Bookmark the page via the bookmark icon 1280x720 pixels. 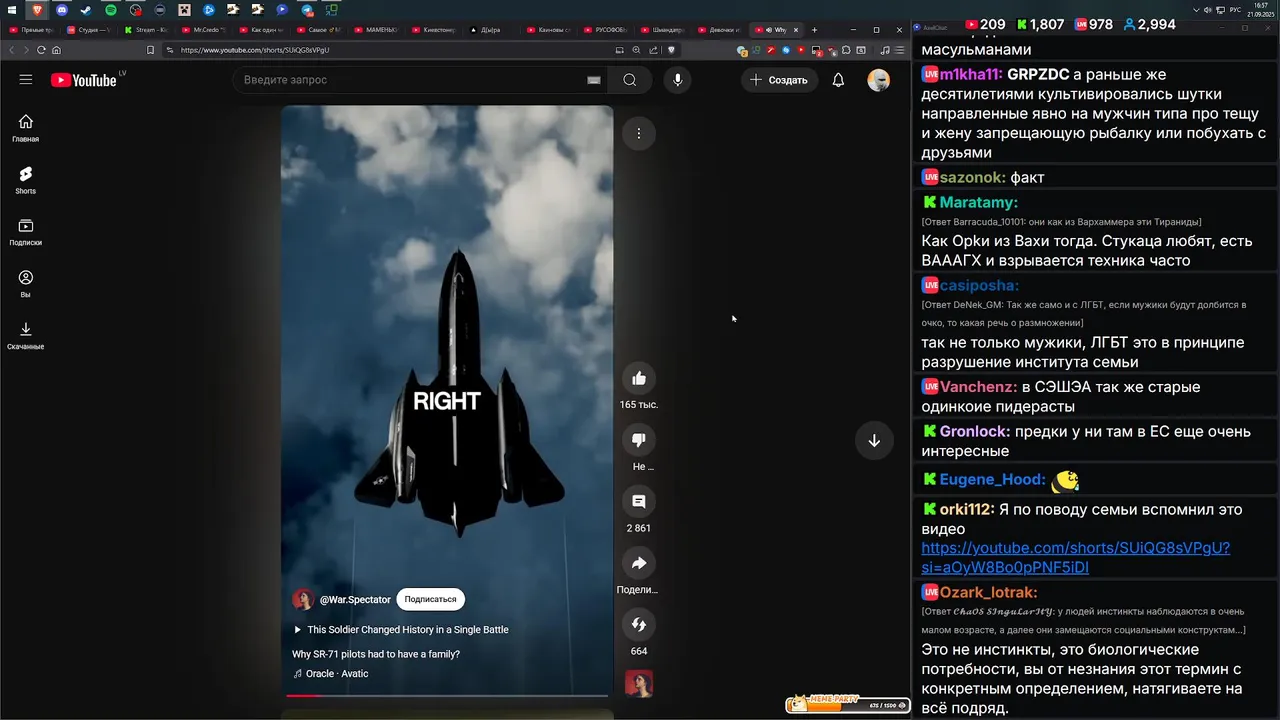point(150,50)
